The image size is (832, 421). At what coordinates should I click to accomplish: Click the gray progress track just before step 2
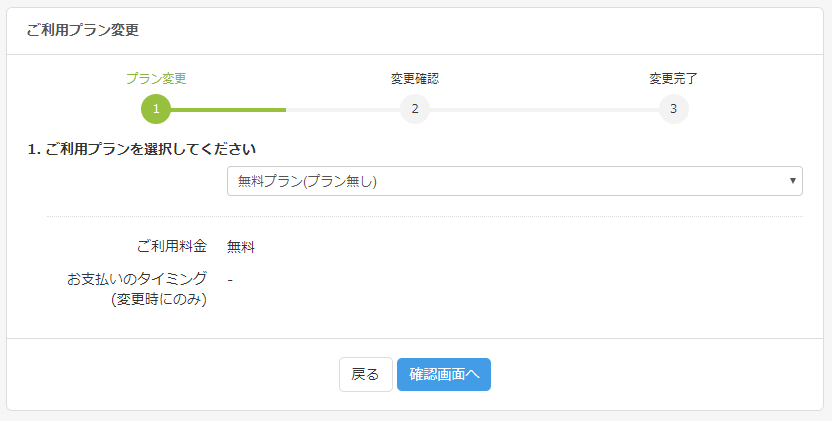pyautogui.click(x=342, y=109)
